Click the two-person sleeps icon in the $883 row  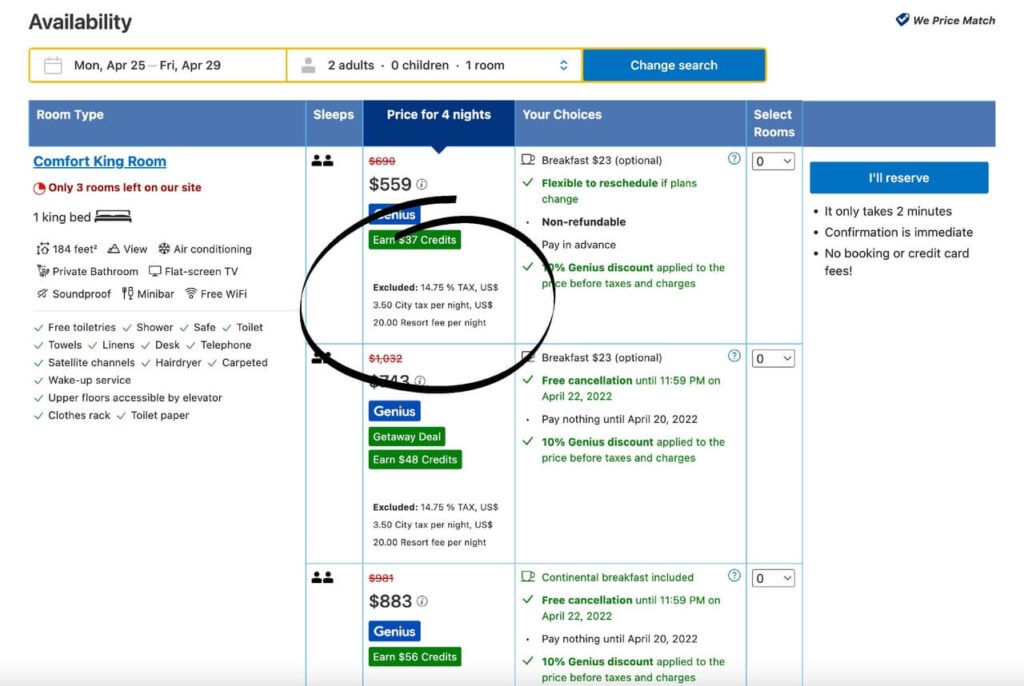pos(322,578)
